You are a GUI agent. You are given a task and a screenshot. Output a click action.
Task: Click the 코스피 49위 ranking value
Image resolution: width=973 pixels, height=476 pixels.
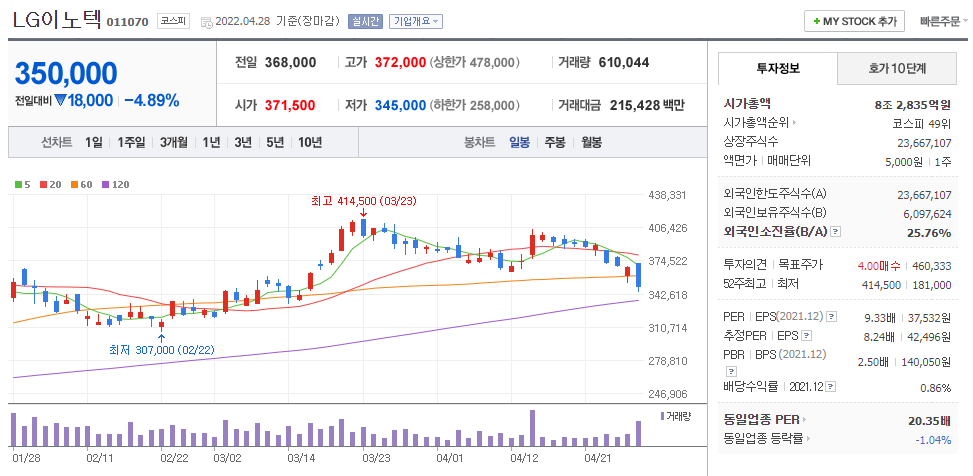point(923,123)
